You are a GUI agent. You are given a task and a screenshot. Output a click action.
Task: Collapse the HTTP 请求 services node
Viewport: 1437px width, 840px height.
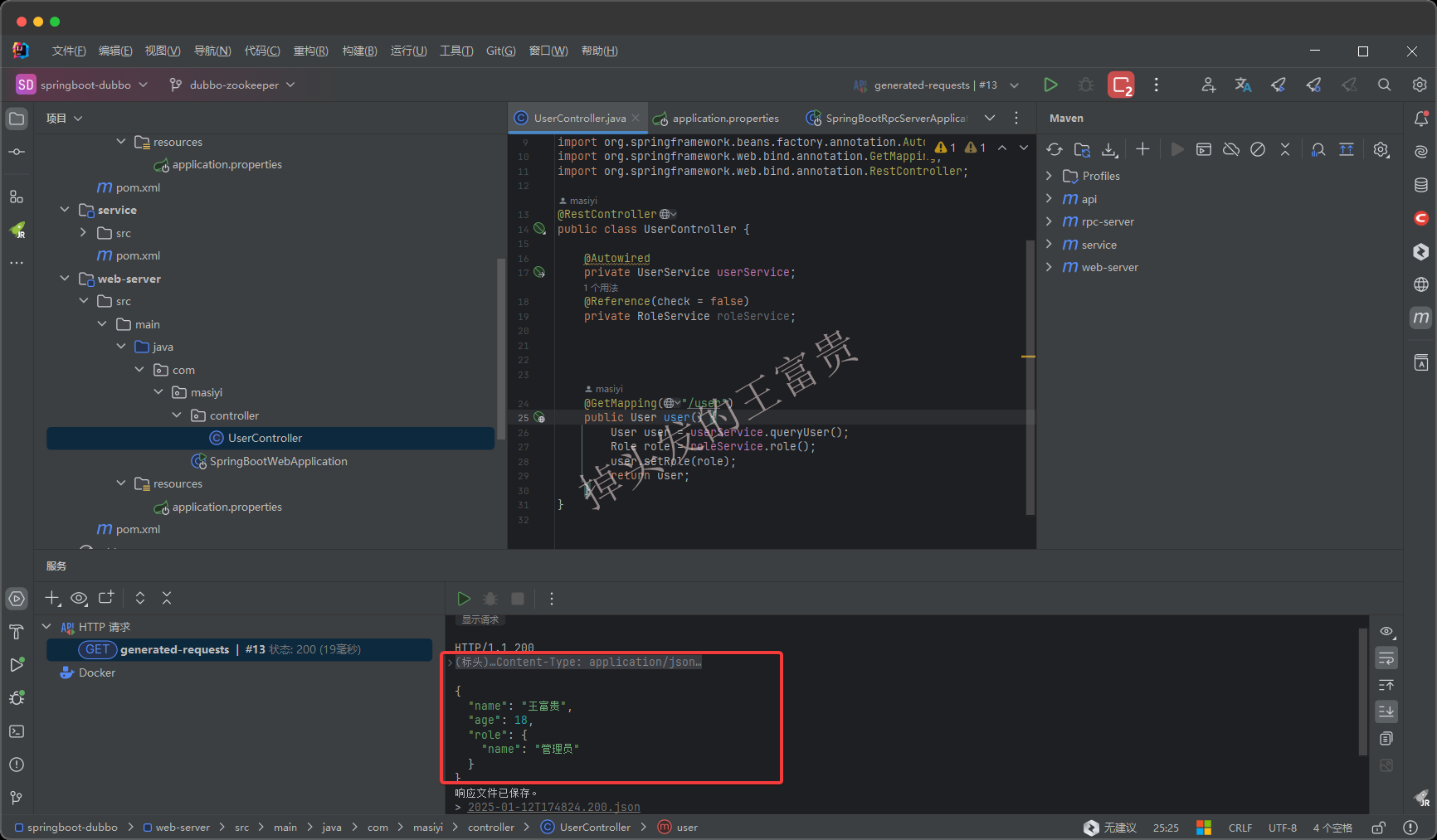click(x=46, y=627)
